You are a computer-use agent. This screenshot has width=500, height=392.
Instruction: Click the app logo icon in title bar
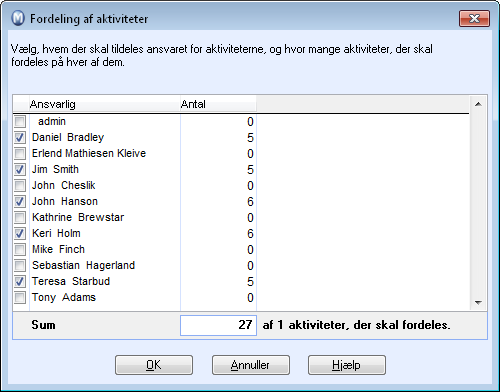tap(18, 18)
